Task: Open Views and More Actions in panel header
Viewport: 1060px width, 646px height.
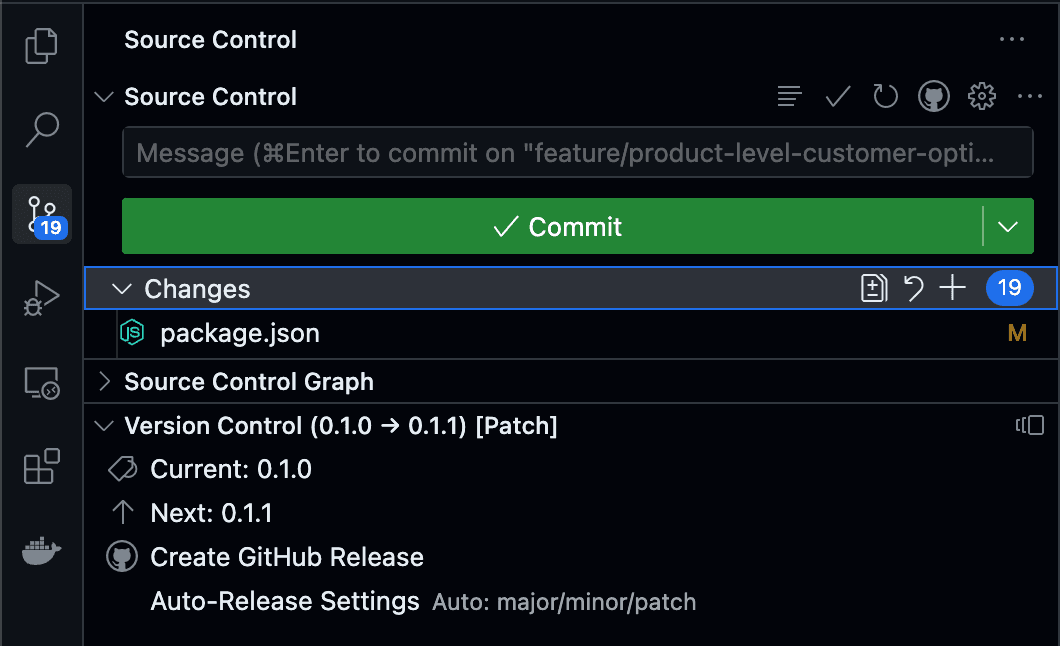Action: tap(1012, 39)
